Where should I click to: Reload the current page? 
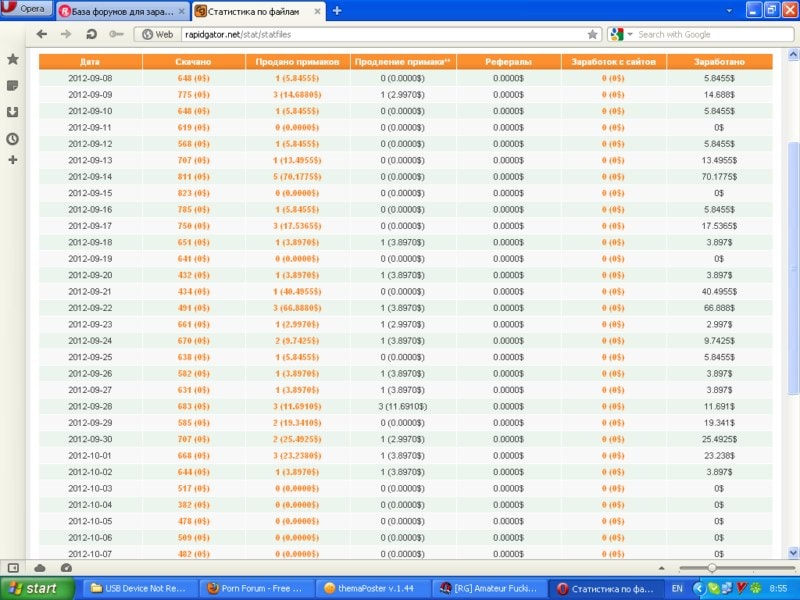(91, 34)
